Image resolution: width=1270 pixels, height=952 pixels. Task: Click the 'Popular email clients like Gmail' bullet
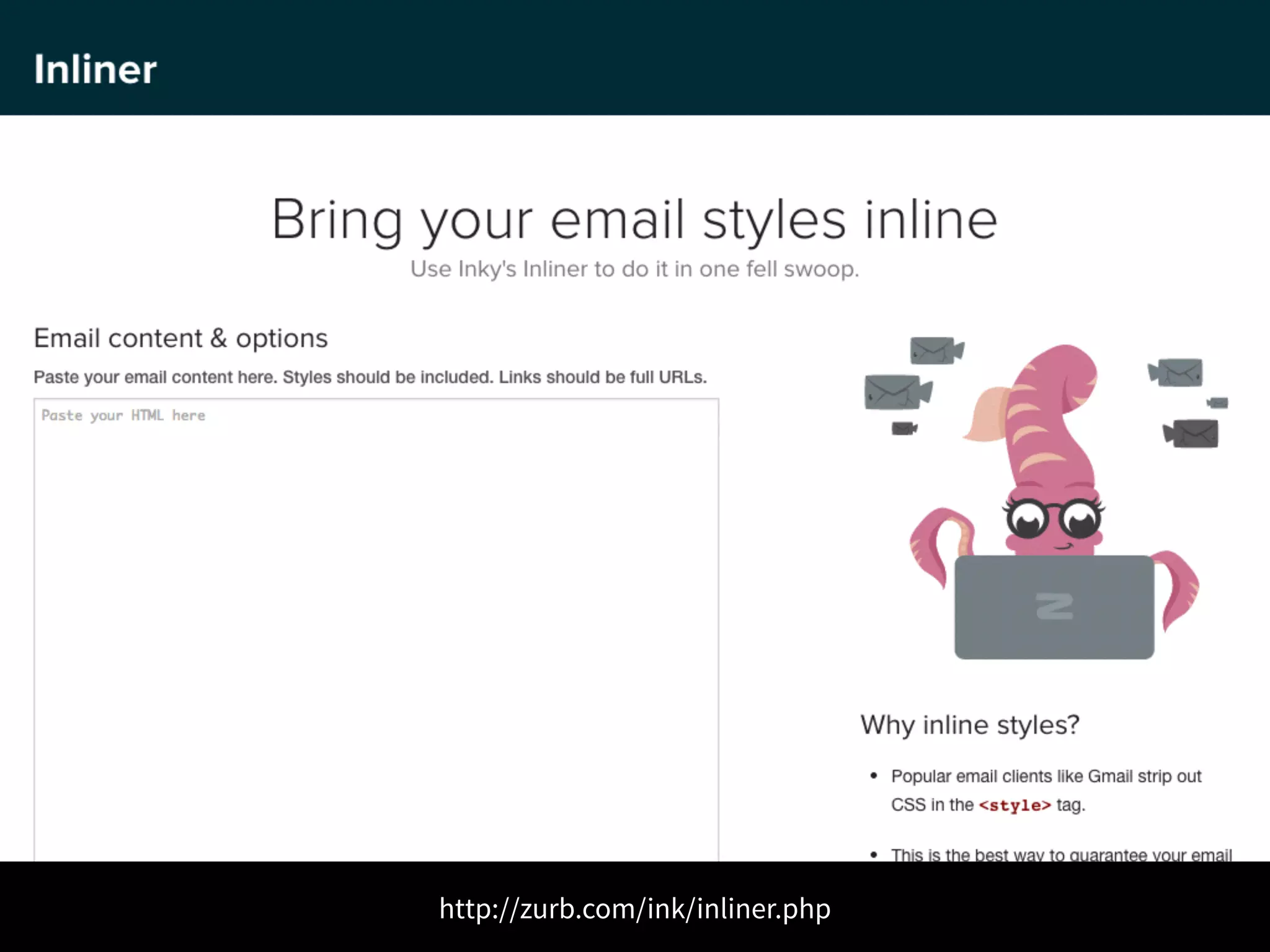coord(1046,790)
